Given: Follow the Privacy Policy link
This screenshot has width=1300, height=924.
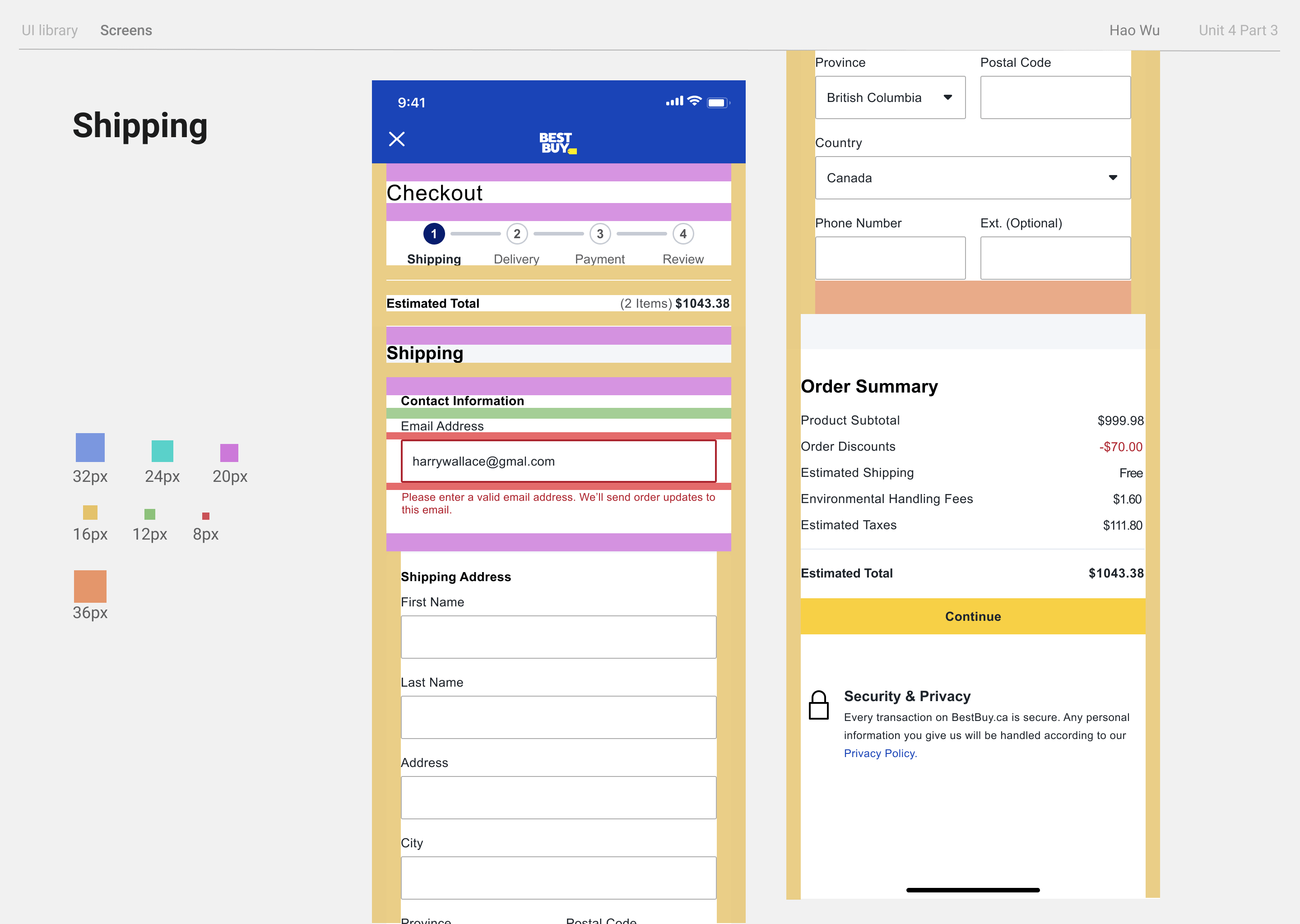Looking at the screenshot, I should (x=880, y=753).
